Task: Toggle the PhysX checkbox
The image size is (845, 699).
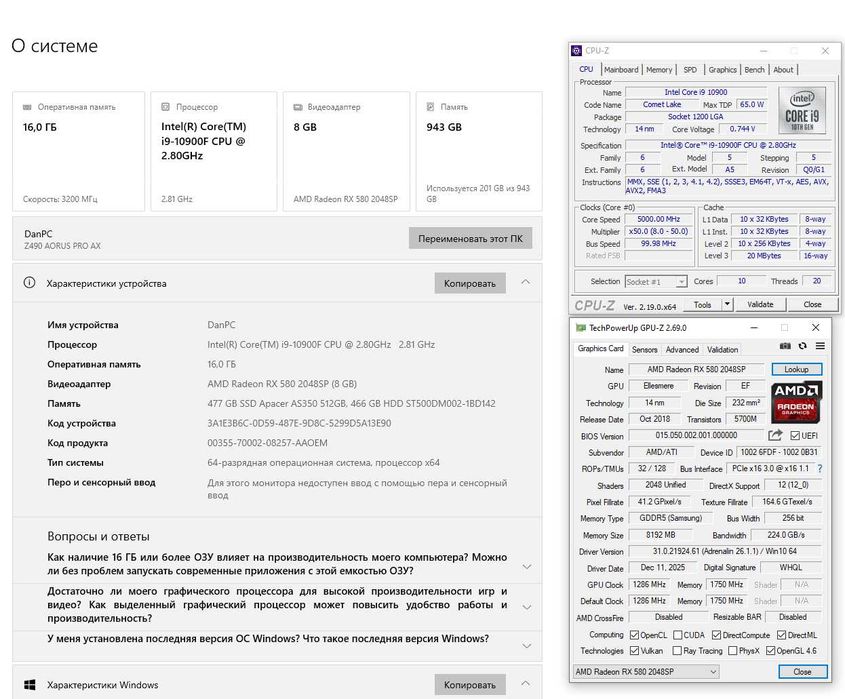Action: click(x=732, y=650)
